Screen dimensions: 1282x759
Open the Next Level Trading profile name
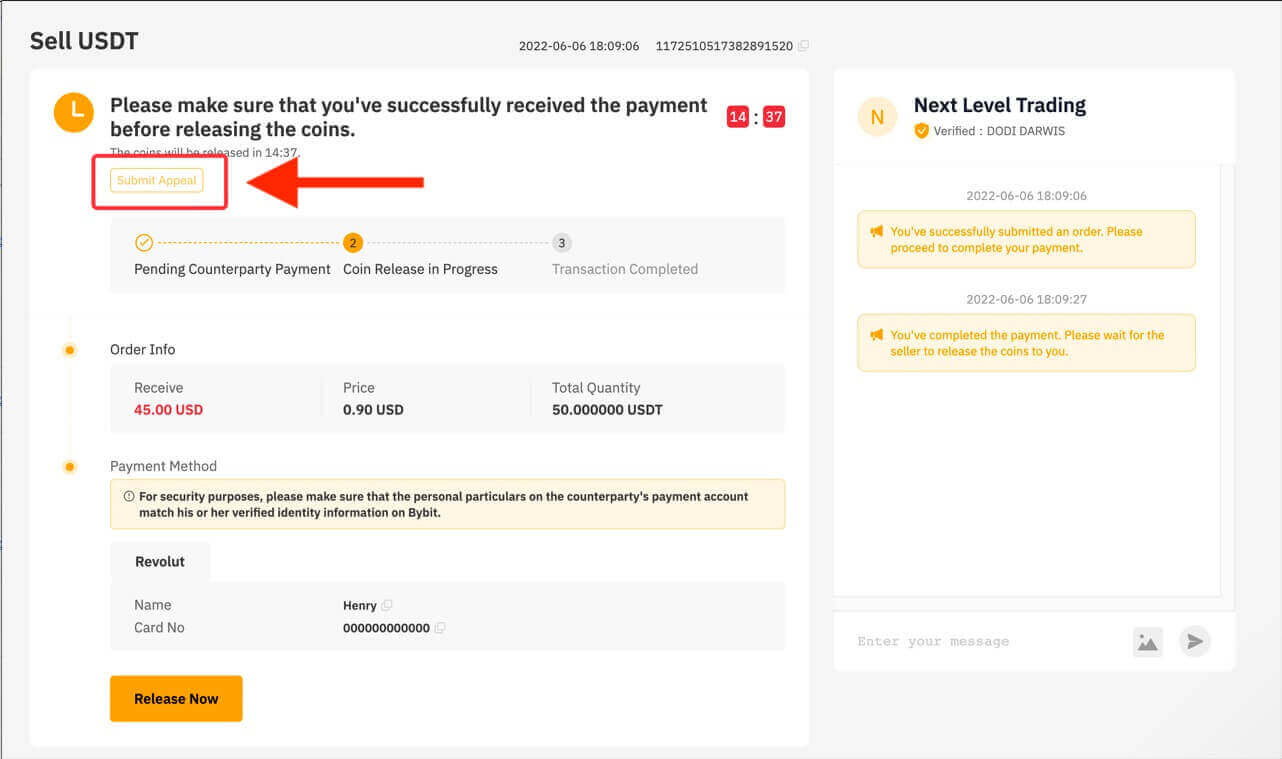click(x=999, y=104)
